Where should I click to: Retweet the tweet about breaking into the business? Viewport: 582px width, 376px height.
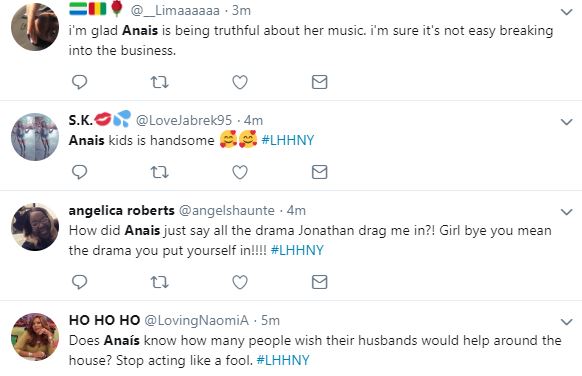click(x=160, y=82)
